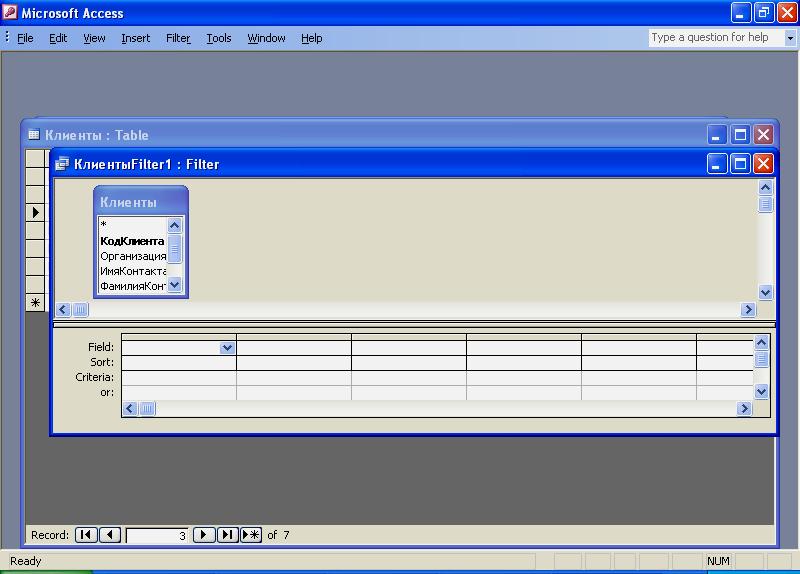Go to first record button
Screen dimensions: 800x574
86,535
